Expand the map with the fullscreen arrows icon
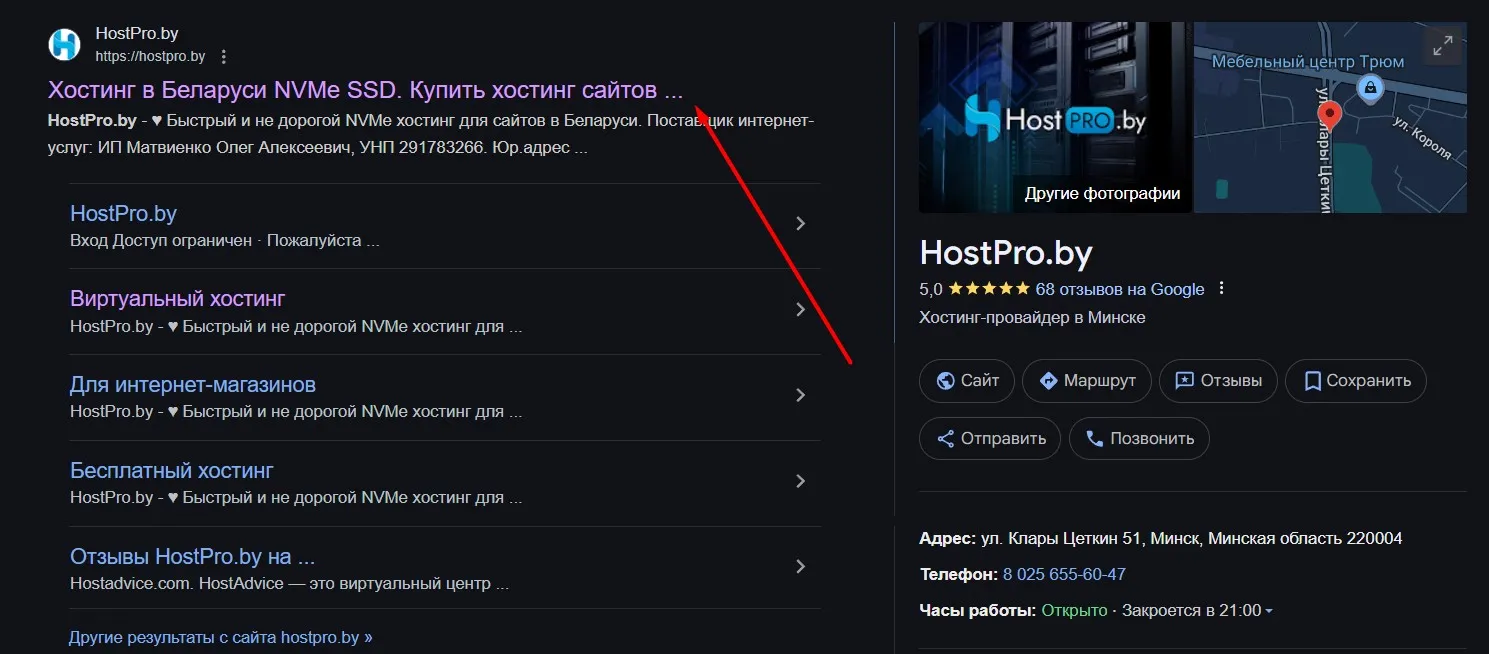Image resolution: width=1489 pixels, height=654 pixels. click(x=1442, y=46)
